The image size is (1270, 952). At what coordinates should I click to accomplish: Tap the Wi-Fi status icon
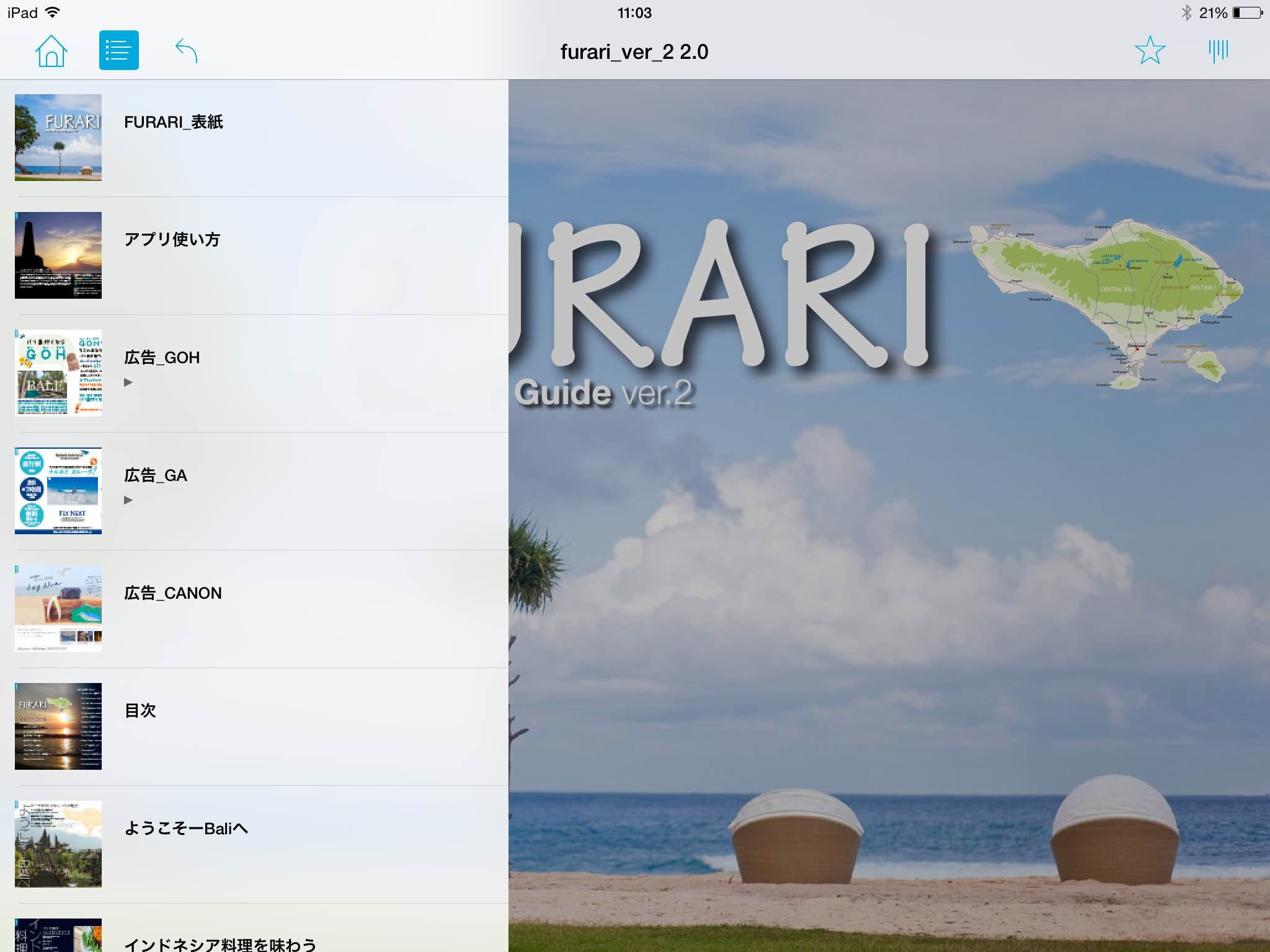click(x=53, y=12)
